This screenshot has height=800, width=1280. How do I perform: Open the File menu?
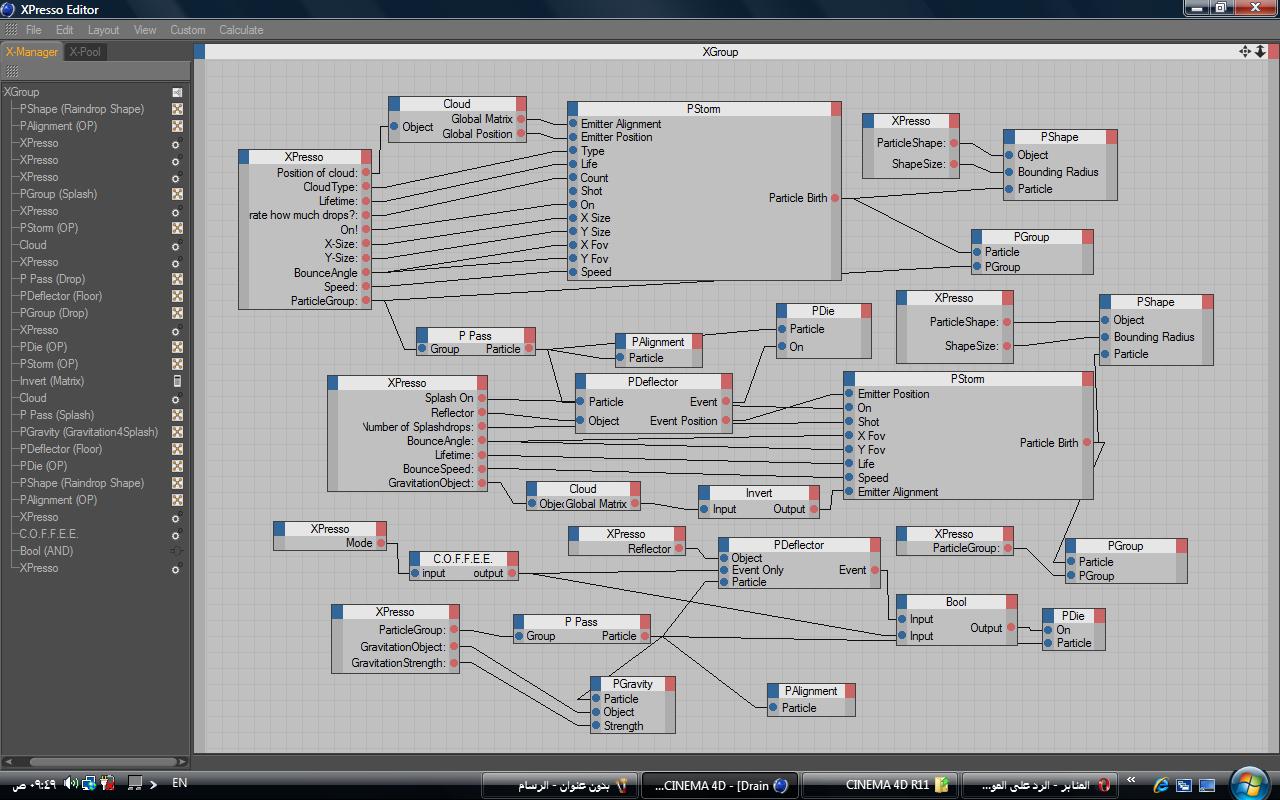click(x=33, y=30)
